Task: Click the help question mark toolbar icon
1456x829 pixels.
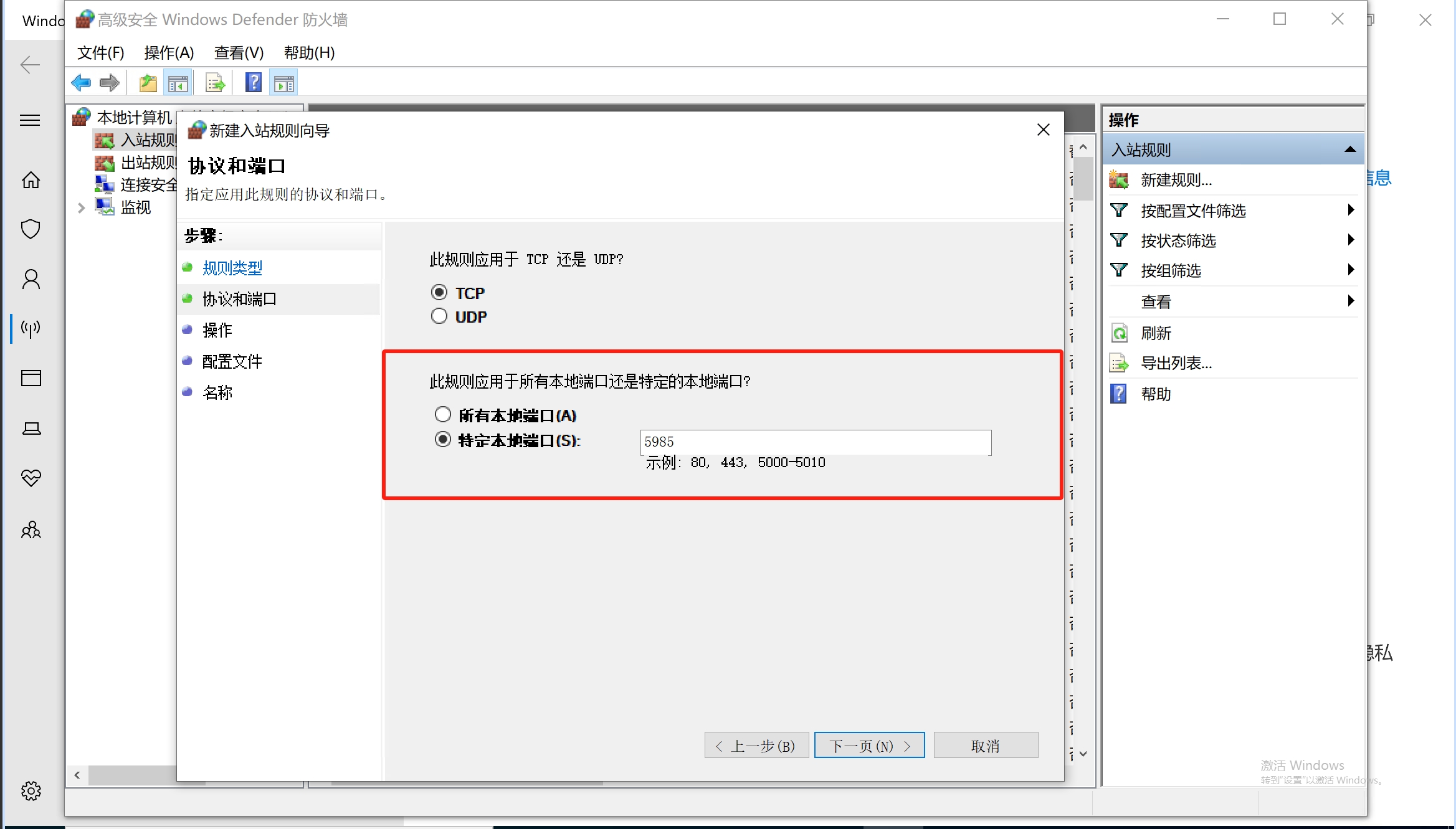Action: 253,83
